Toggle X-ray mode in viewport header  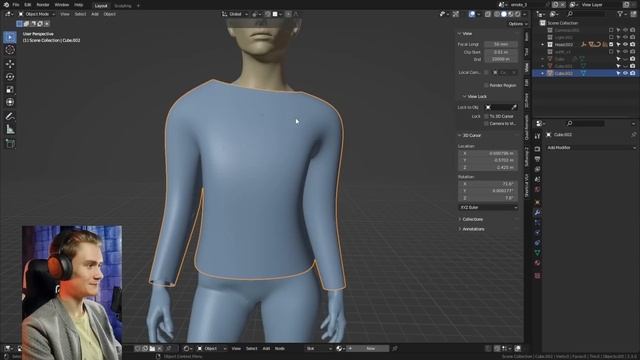(x=488, y=14)
